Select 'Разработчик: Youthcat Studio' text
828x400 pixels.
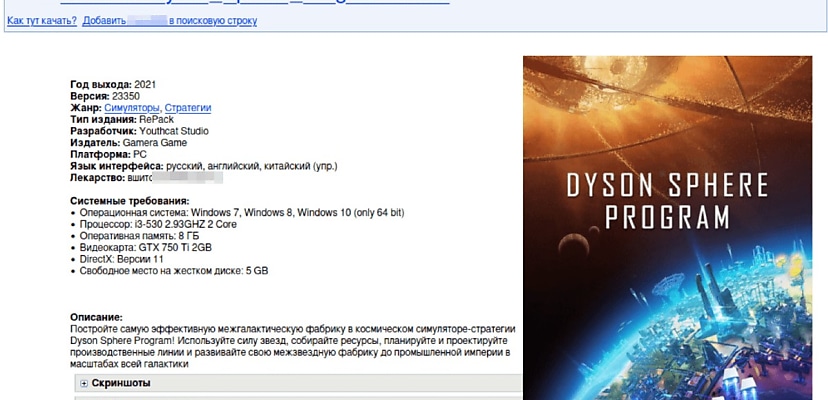pyautogui.click(x=139, y=131)
